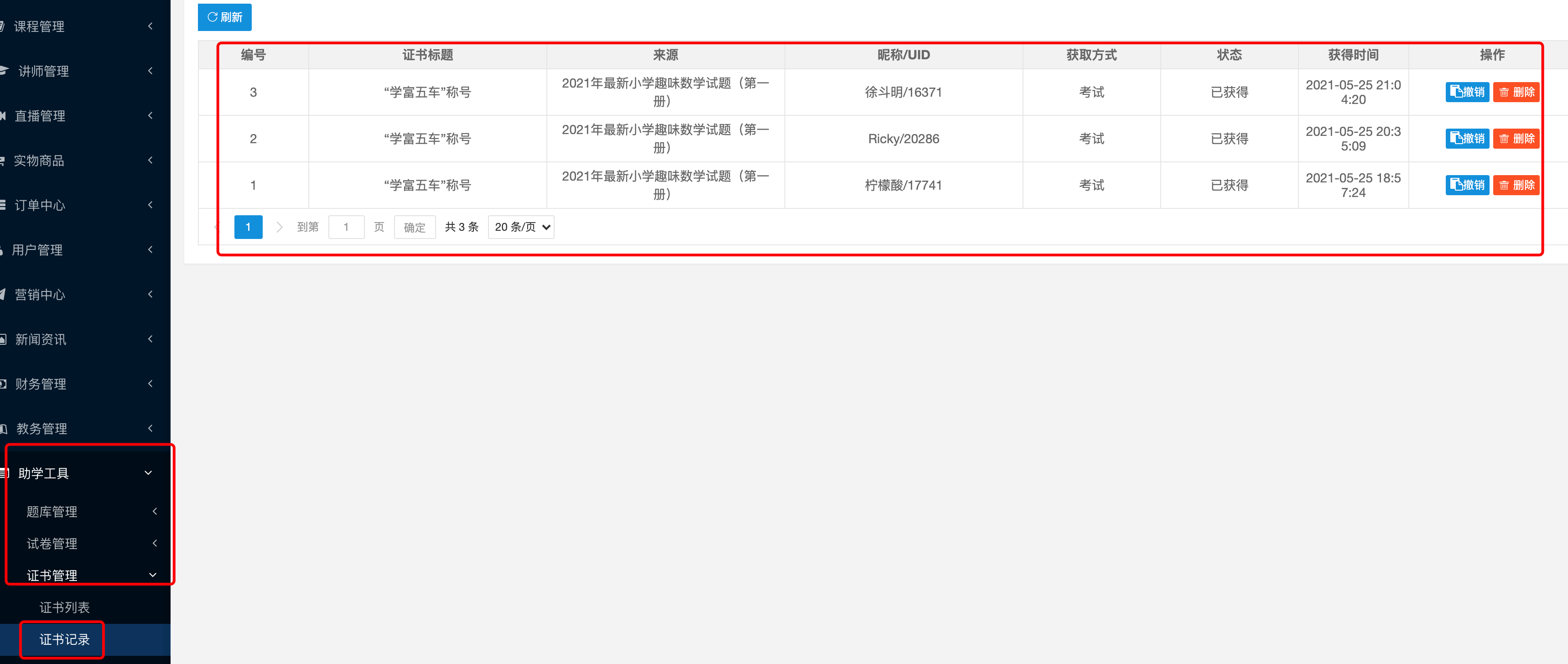The width and height of the screenshot is (1568, 664).
Task: Select the 柠檬酸/17741 cell
Action: point(903,185)
